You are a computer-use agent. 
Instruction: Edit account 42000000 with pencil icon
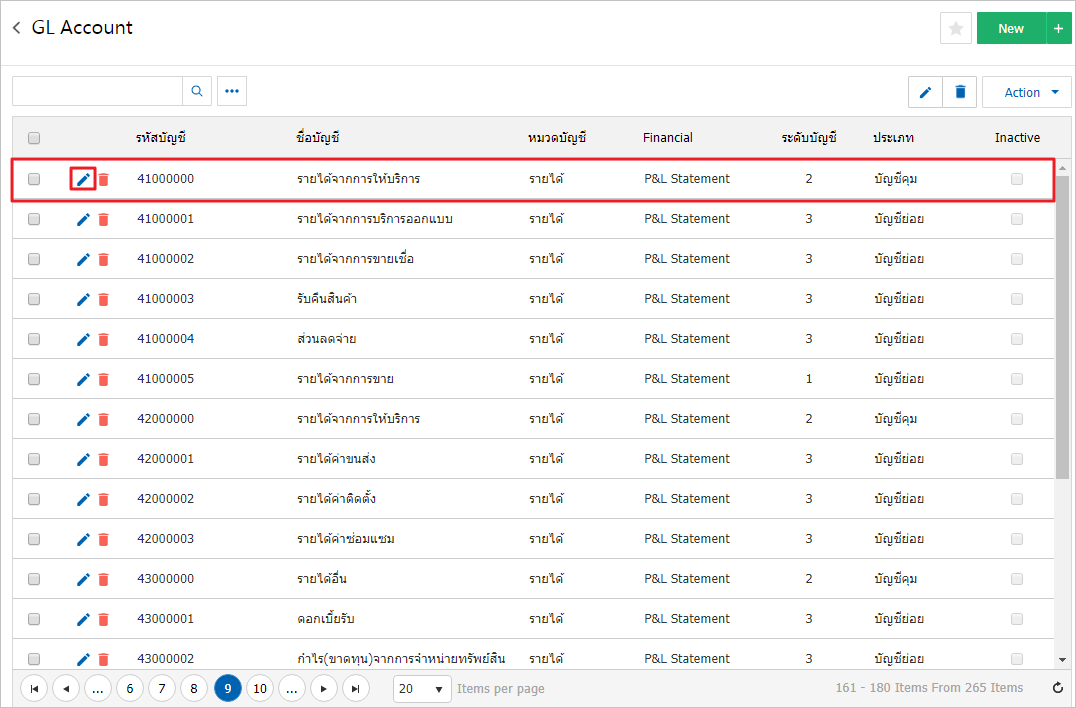(x=83, y=419)
